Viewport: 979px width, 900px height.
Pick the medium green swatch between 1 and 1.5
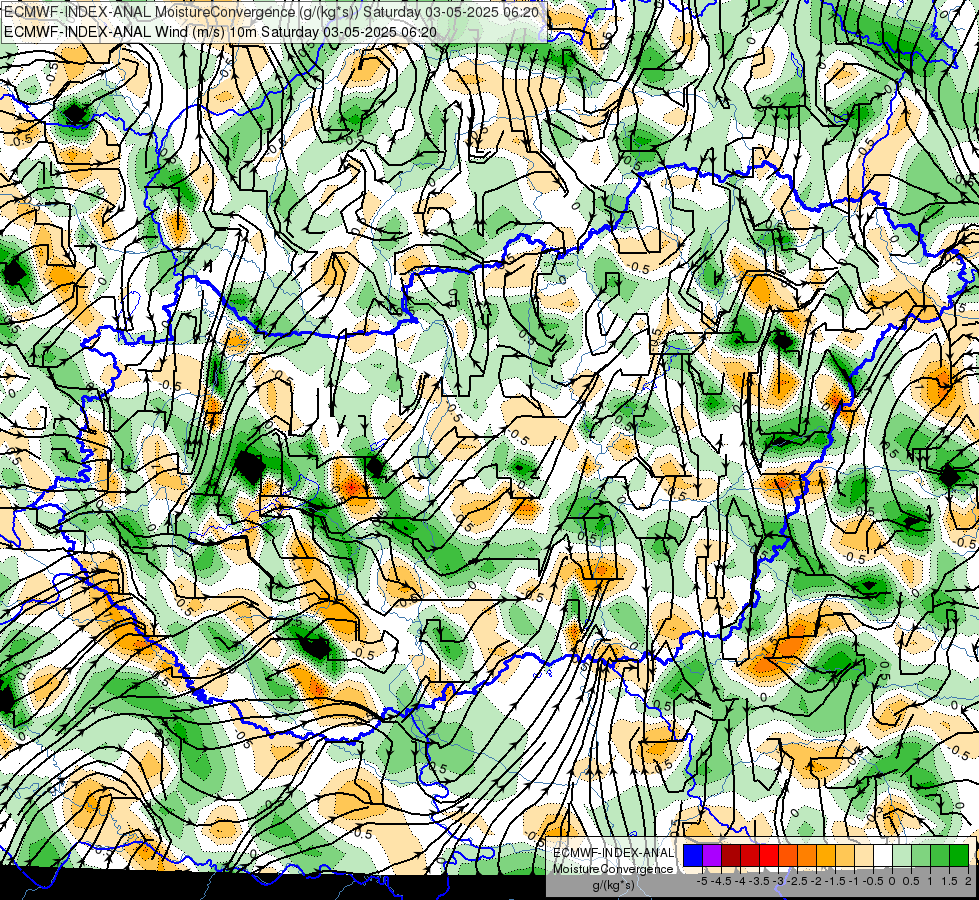940,856
